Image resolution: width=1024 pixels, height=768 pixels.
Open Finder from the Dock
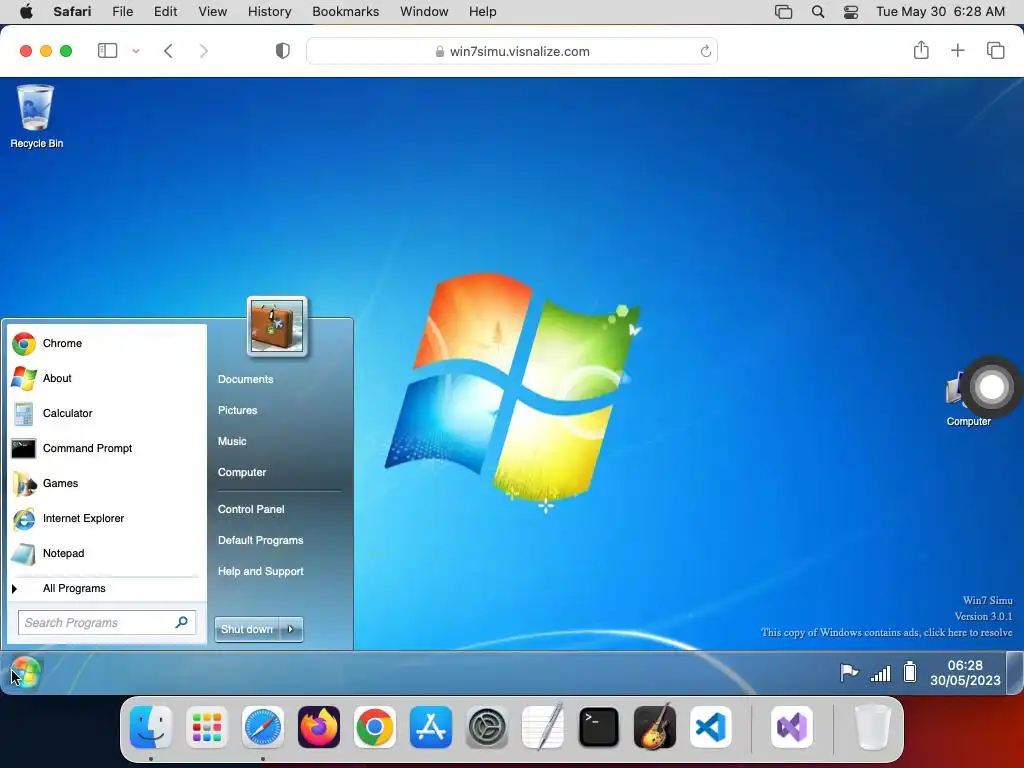[151, 727]
